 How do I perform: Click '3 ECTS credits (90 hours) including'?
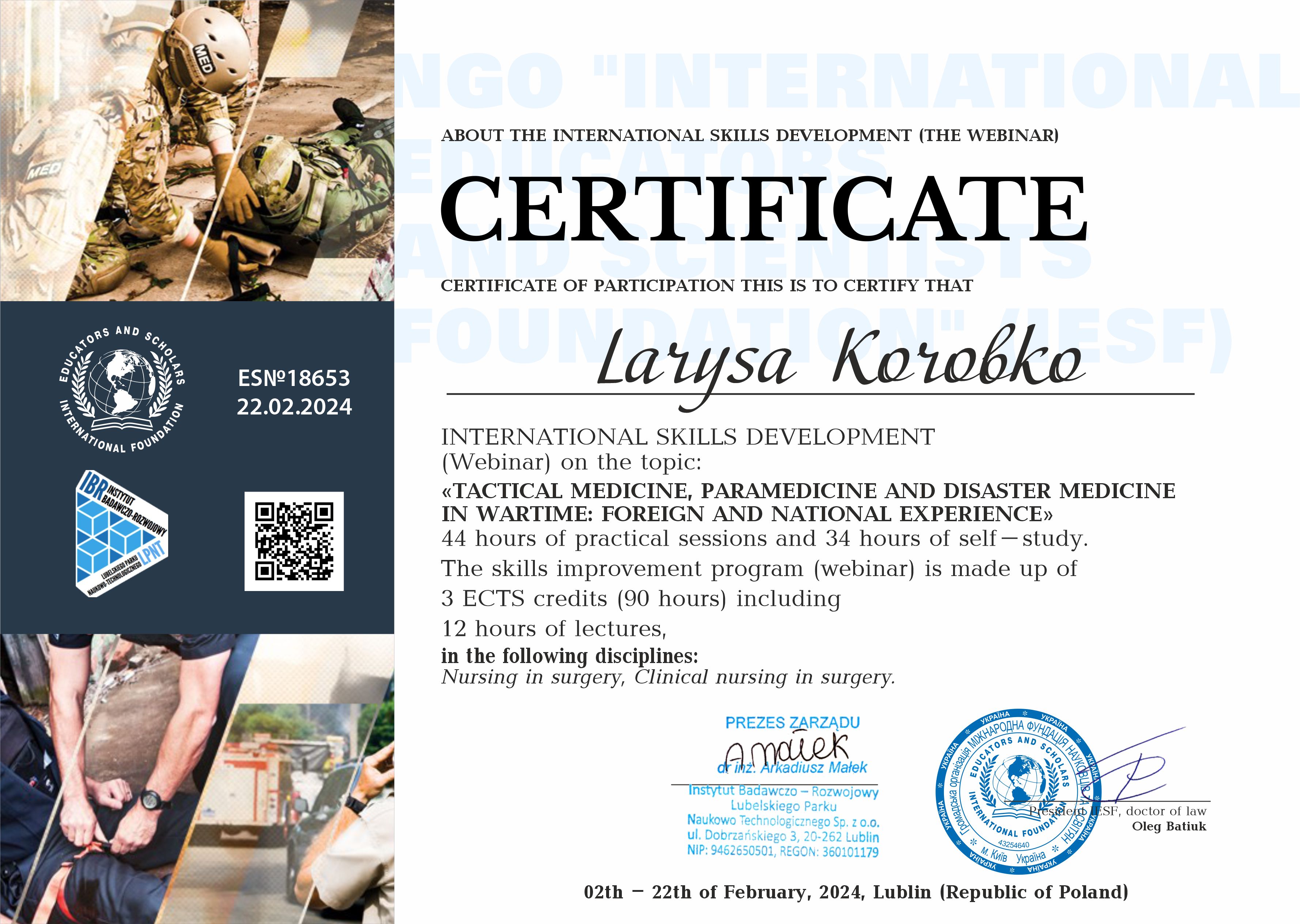[641, 599]
